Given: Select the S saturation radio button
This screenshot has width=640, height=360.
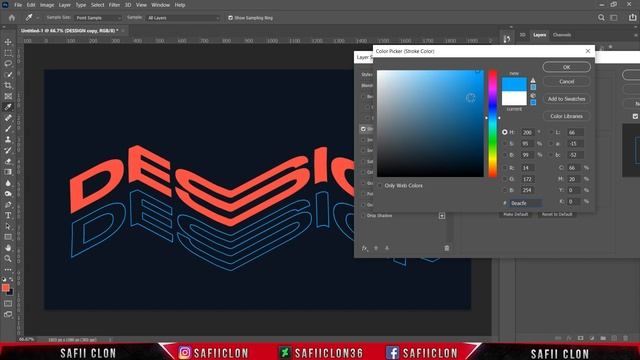Looking at the screenshot, I should coord(505,144).
